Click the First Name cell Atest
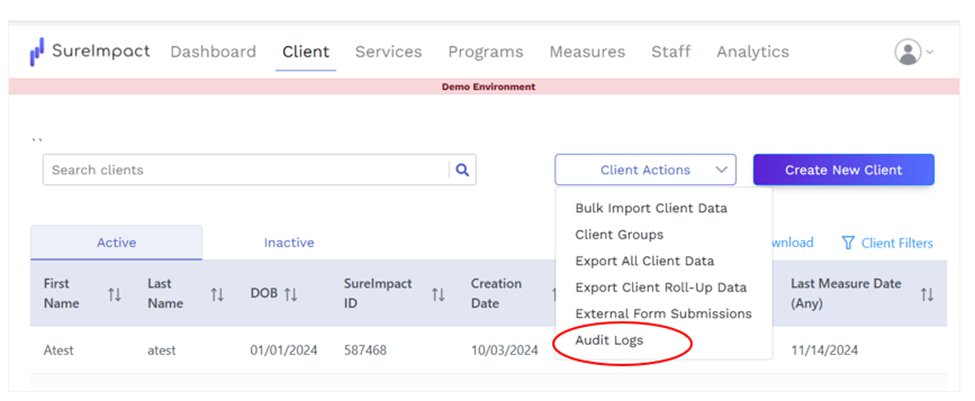The image size is (975, 401). coord(58,351)
